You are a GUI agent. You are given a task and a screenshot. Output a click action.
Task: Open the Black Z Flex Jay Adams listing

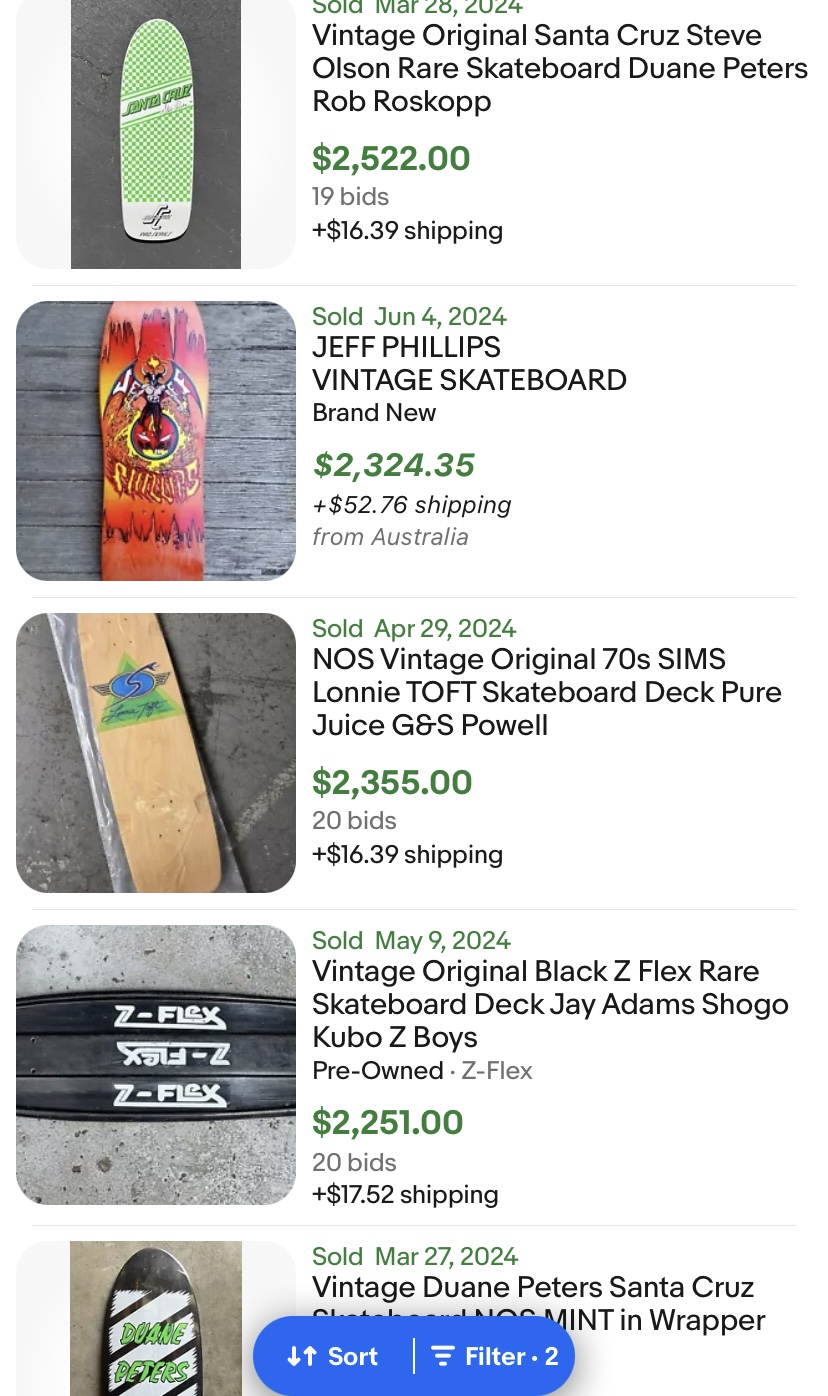coord(549,1004)
